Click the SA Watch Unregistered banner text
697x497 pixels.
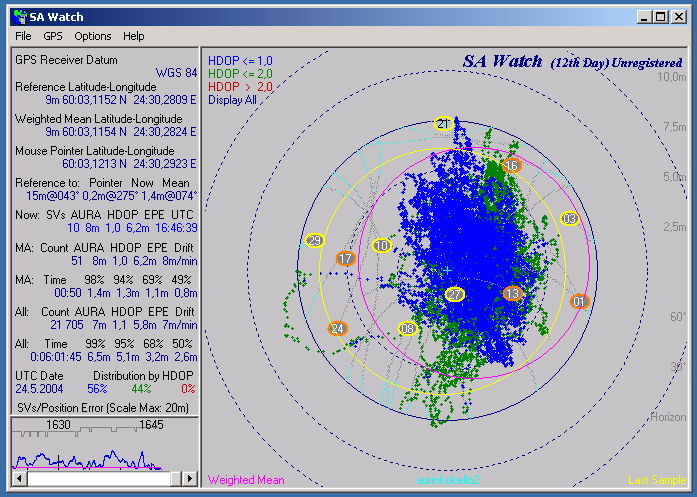click(x=572, y=62)
